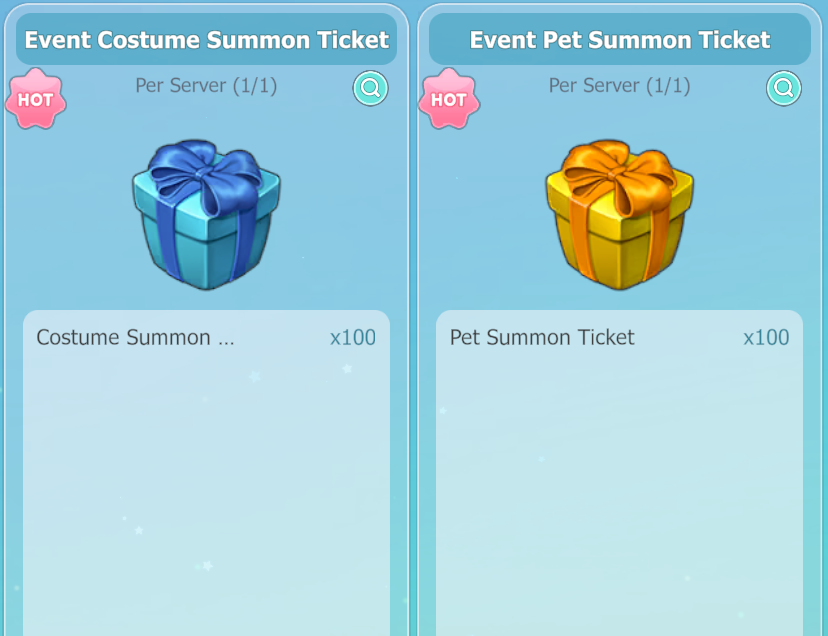Select the Costume Summon item row
Image resolution: width=828 pixels, height=636 pixels.
[206, 337]
